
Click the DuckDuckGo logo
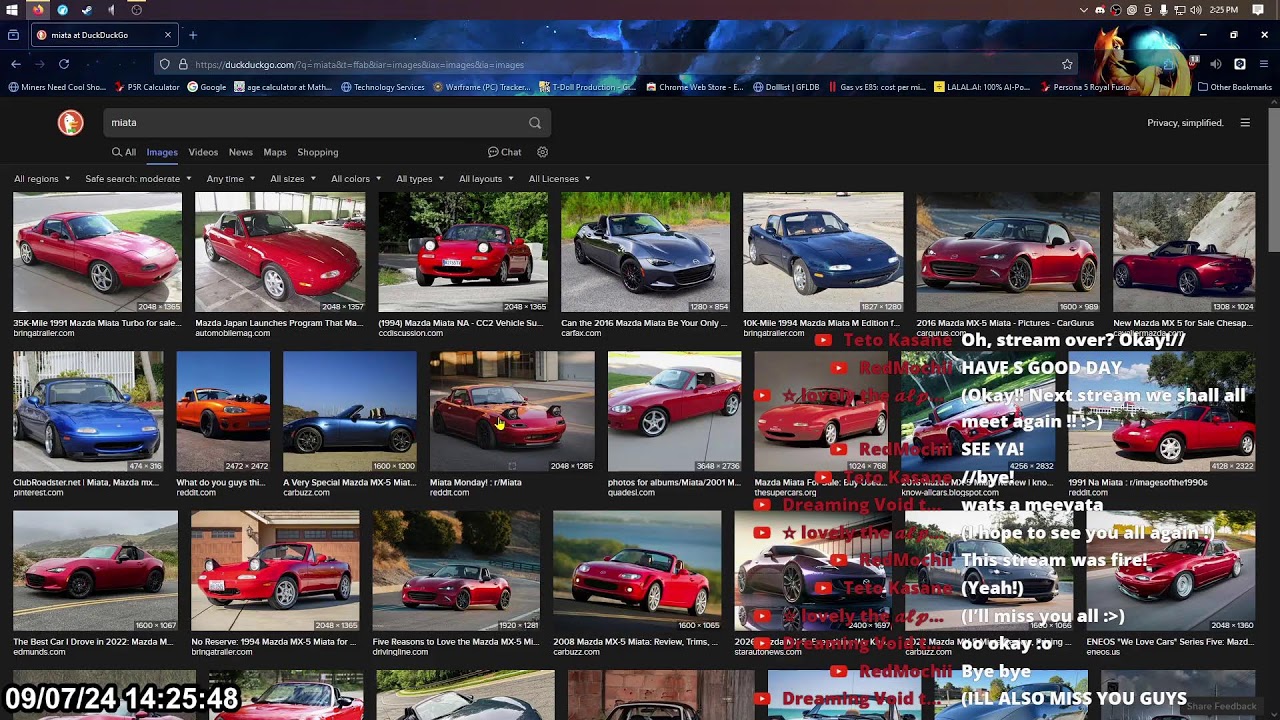pos(70,122)
